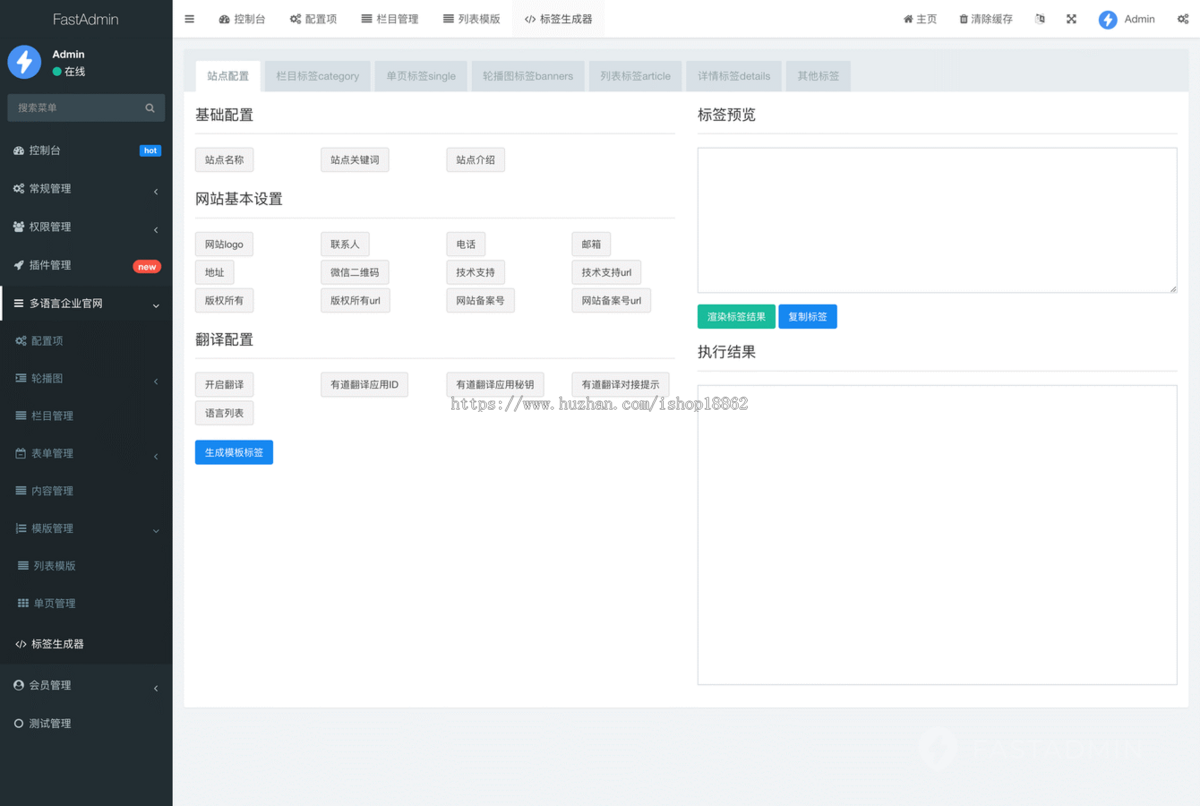Switch to the 栏目标签category tab
The width and height of the screenshot is (1200, 806).
pos(317,75)
